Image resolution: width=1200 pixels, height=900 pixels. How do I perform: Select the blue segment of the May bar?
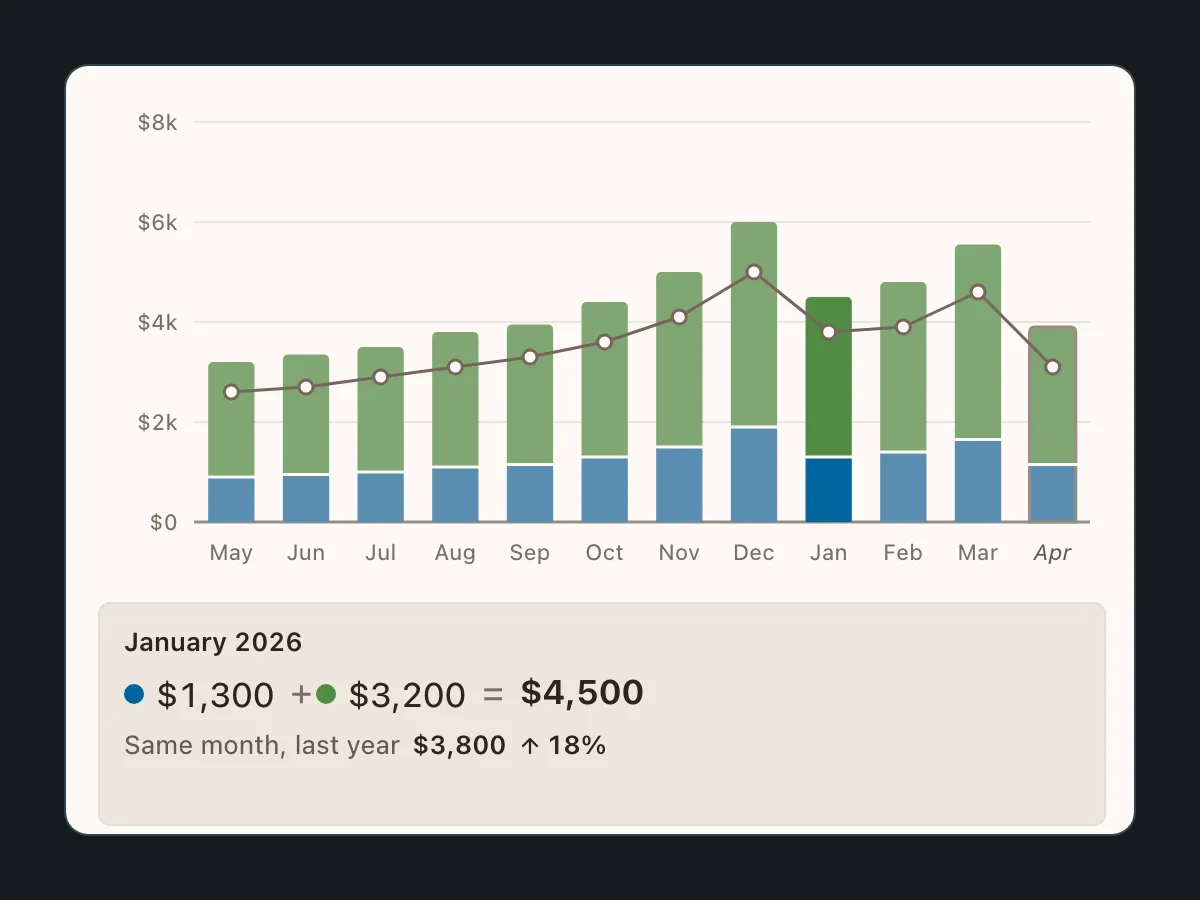(231, 500)
